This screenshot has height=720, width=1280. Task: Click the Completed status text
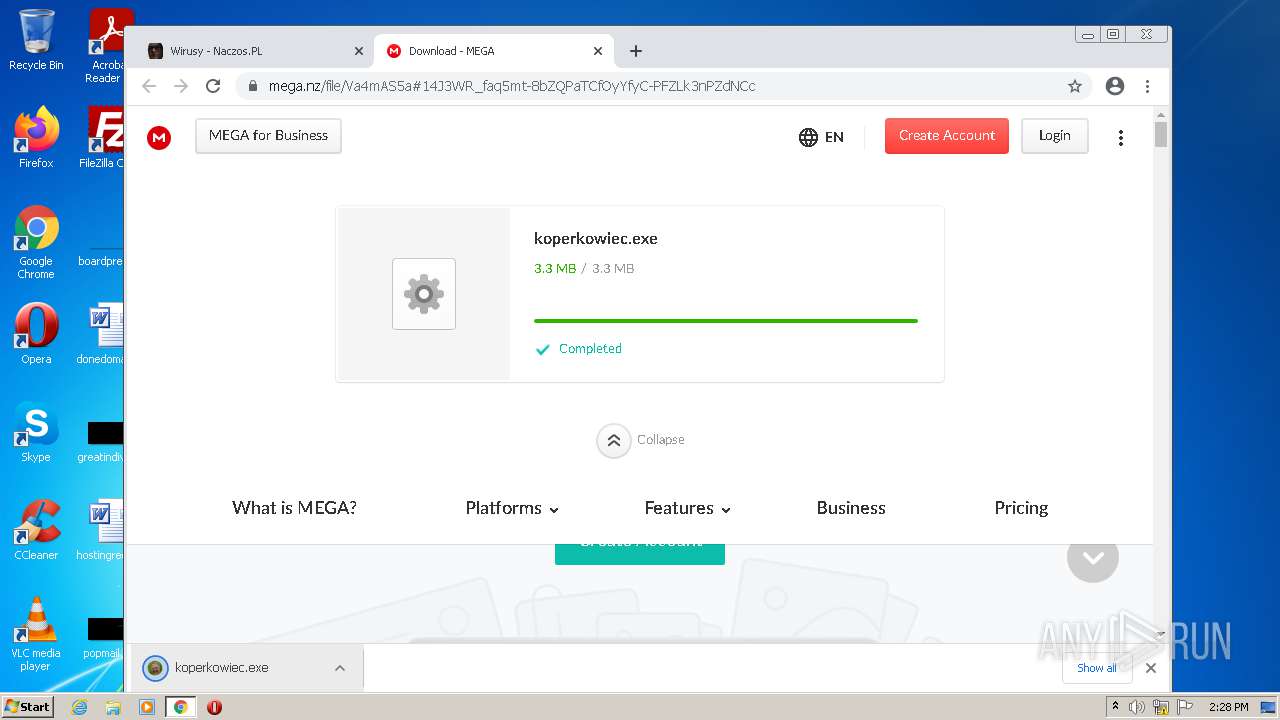pyautogui.click(x=590, y=349)
